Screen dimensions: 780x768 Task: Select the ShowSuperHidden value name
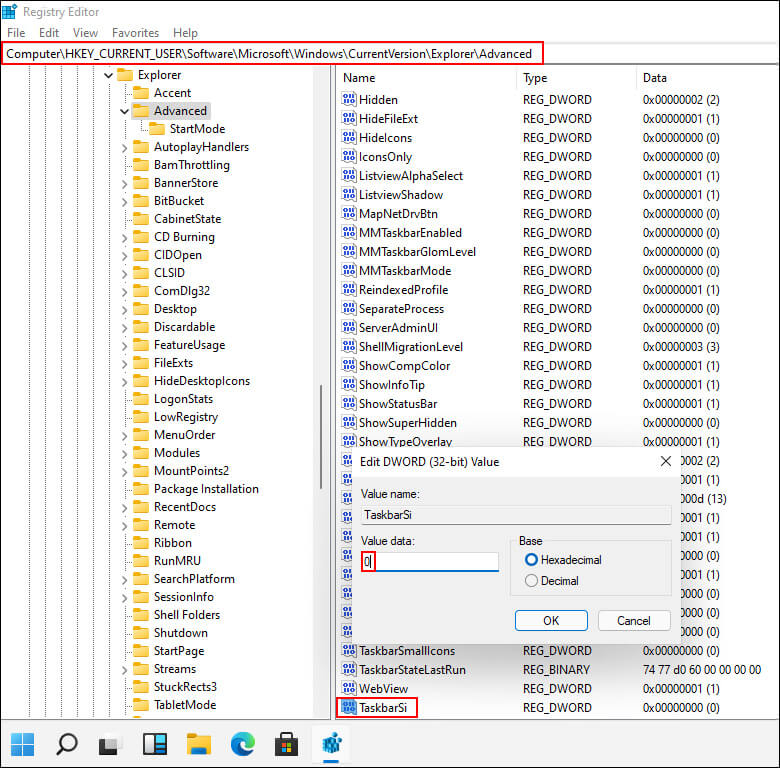[408, 423]
